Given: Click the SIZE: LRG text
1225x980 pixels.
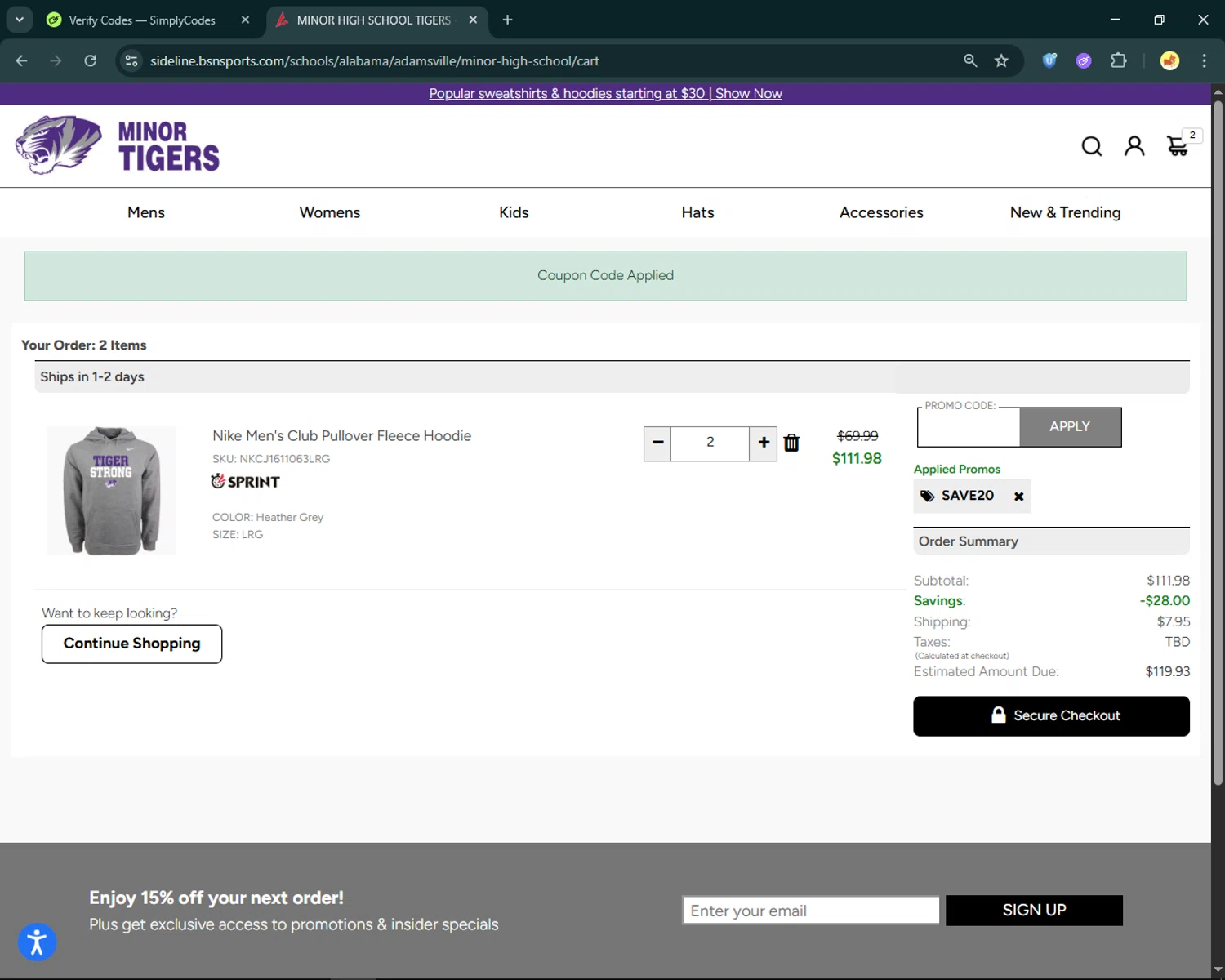Looking at the screenshot, I should (238, 535).
